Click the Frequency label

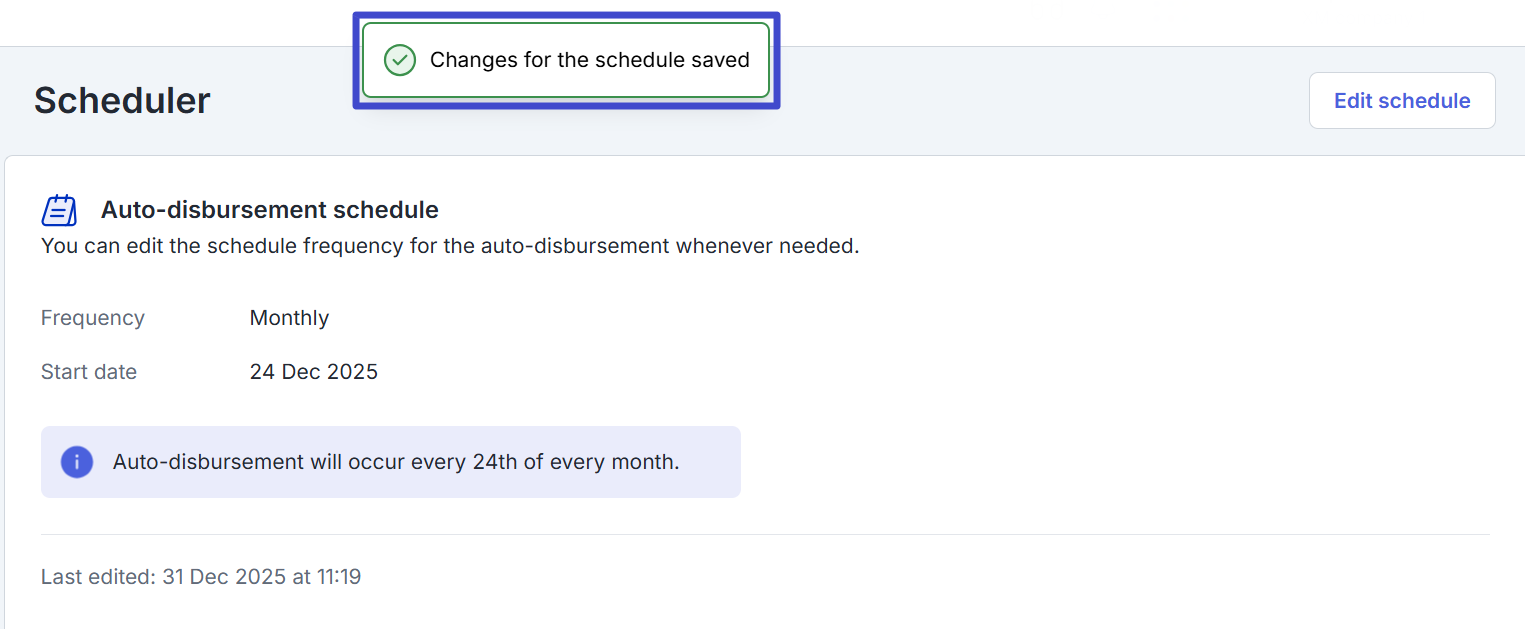(x=93, y=318)
